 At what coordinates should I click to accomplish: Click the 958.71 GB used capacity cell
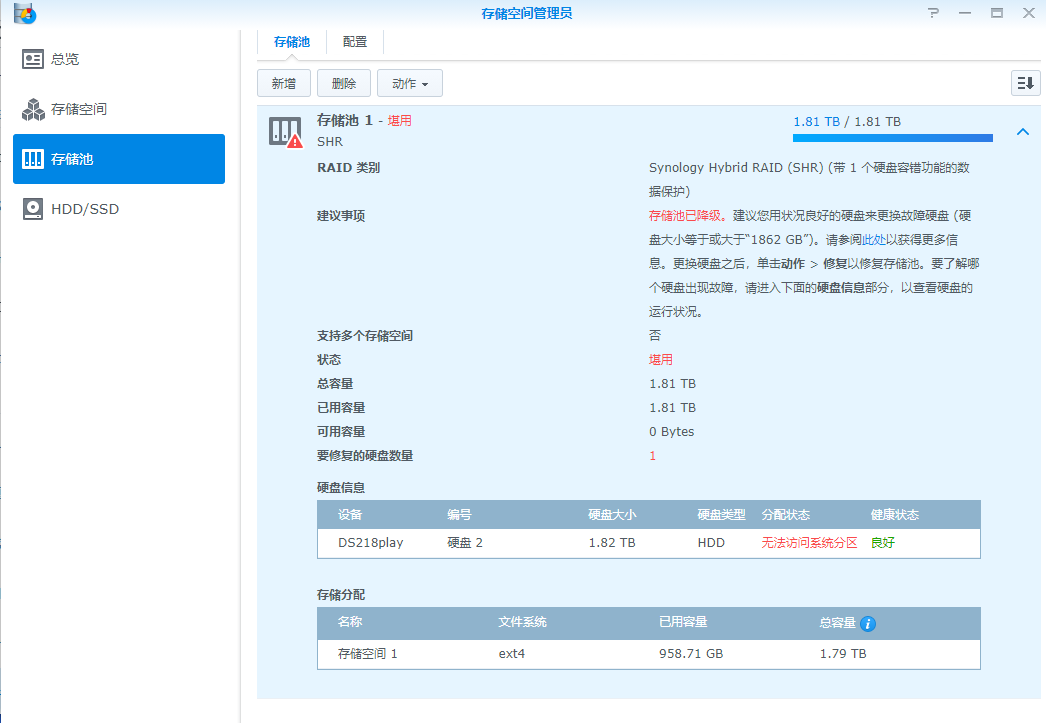691,654
